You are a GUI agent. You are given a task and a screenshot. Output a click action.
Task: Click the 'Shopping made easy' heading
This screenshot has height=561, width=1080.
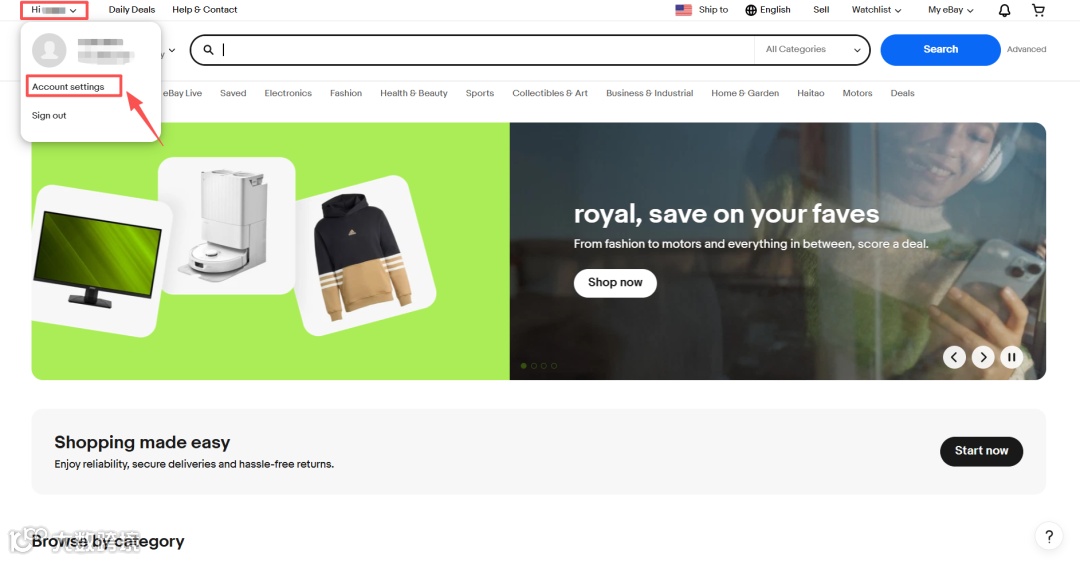(x=142, y=442)
